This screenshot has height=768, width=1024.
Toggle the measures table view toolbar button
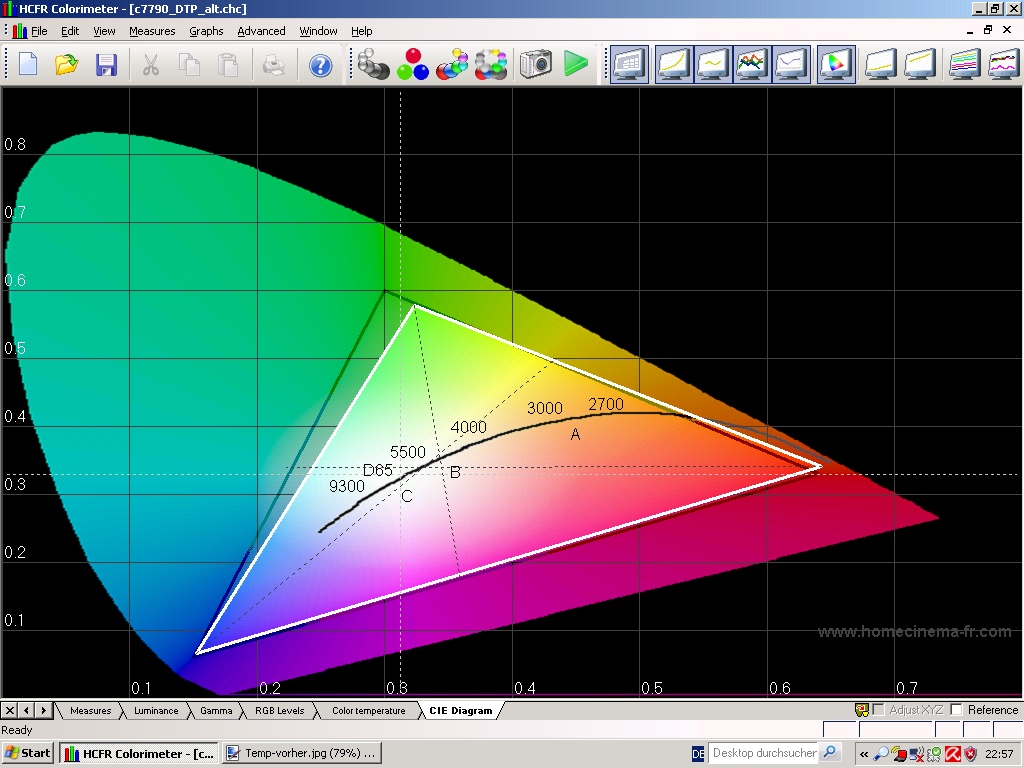tap(630, 65)
